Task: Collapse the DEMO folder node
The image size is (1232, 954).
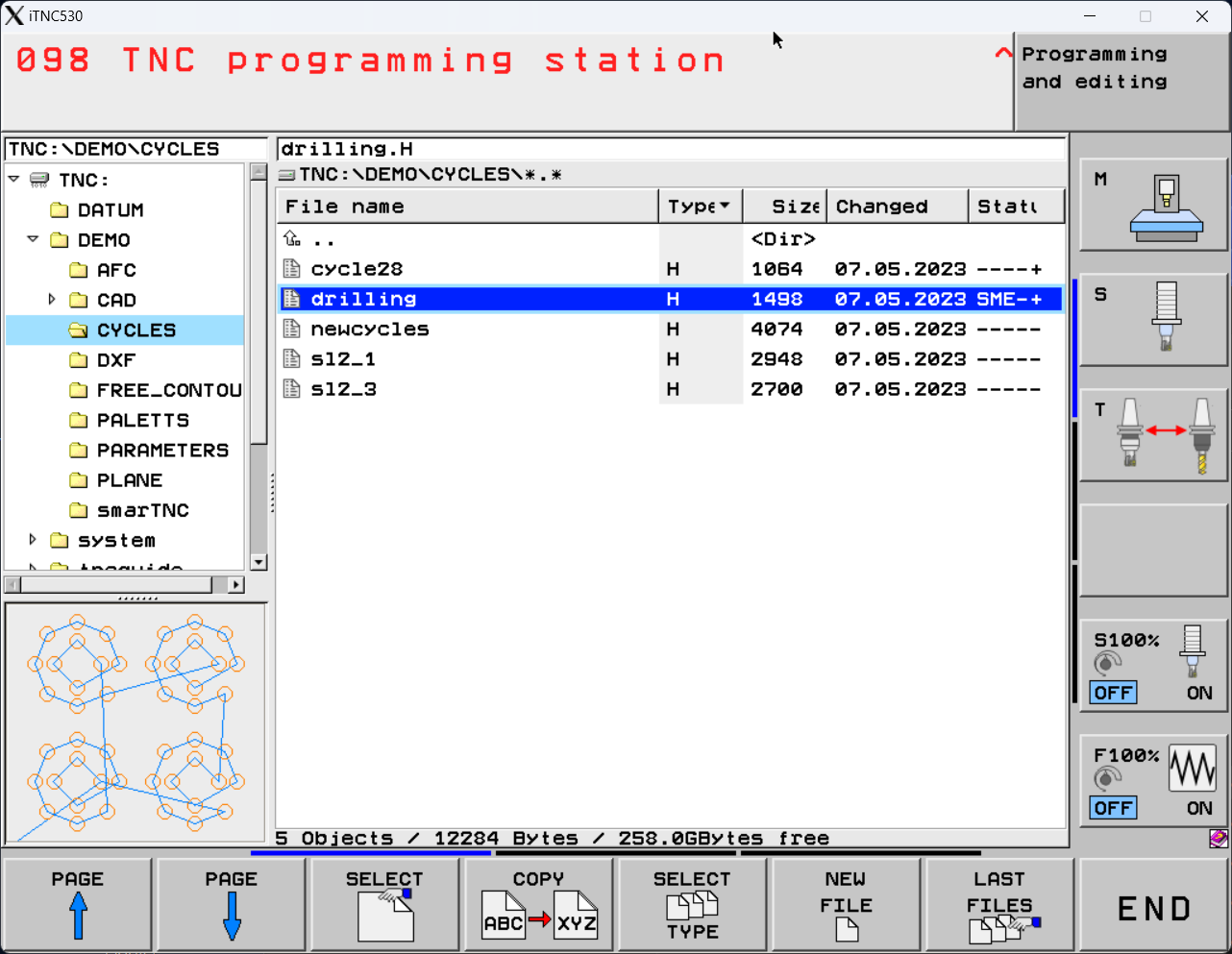Action: [x=33, y=238]
